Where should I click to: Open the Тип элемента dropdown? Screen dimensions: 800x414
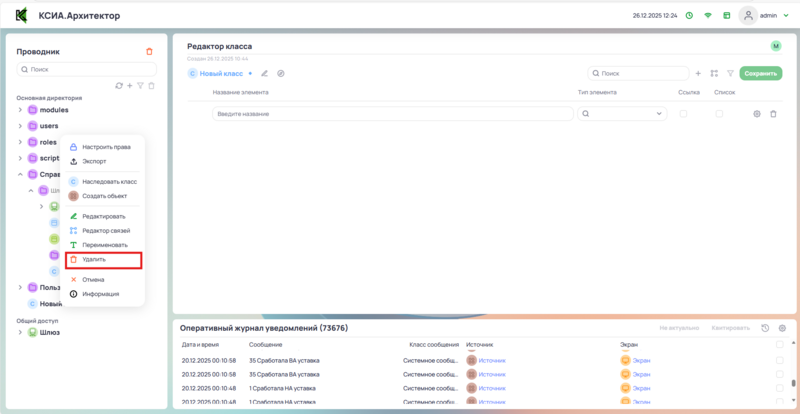point(622,114)
